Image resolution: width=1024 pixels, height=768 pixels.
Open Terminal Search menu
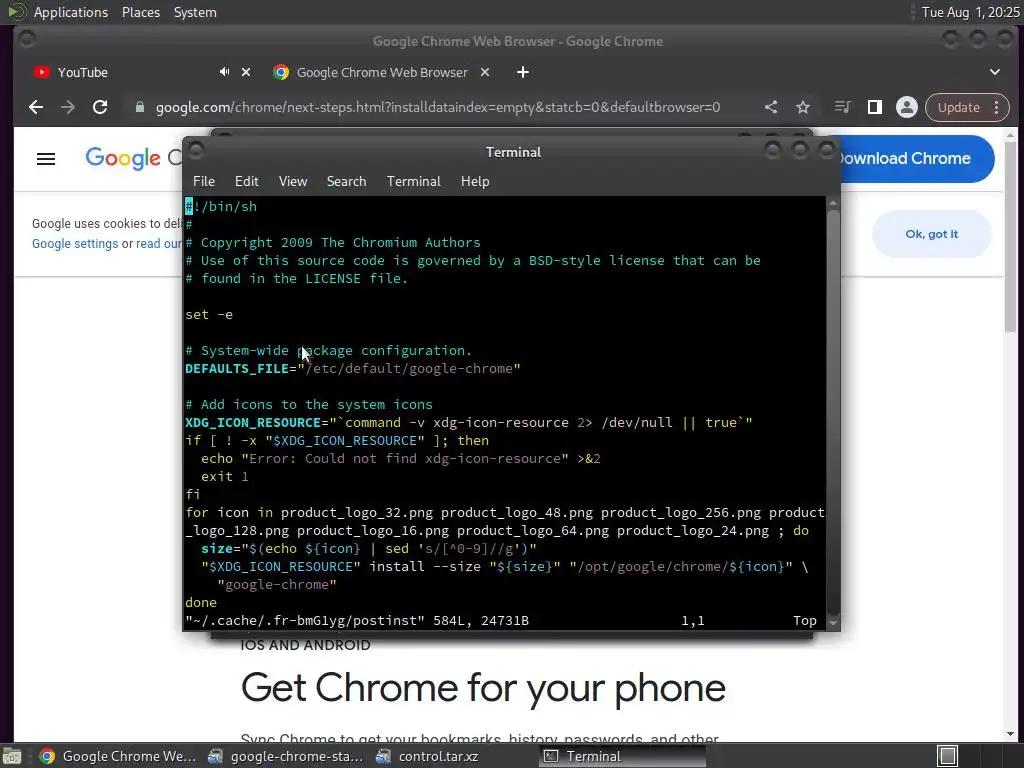tap(346, 182)
